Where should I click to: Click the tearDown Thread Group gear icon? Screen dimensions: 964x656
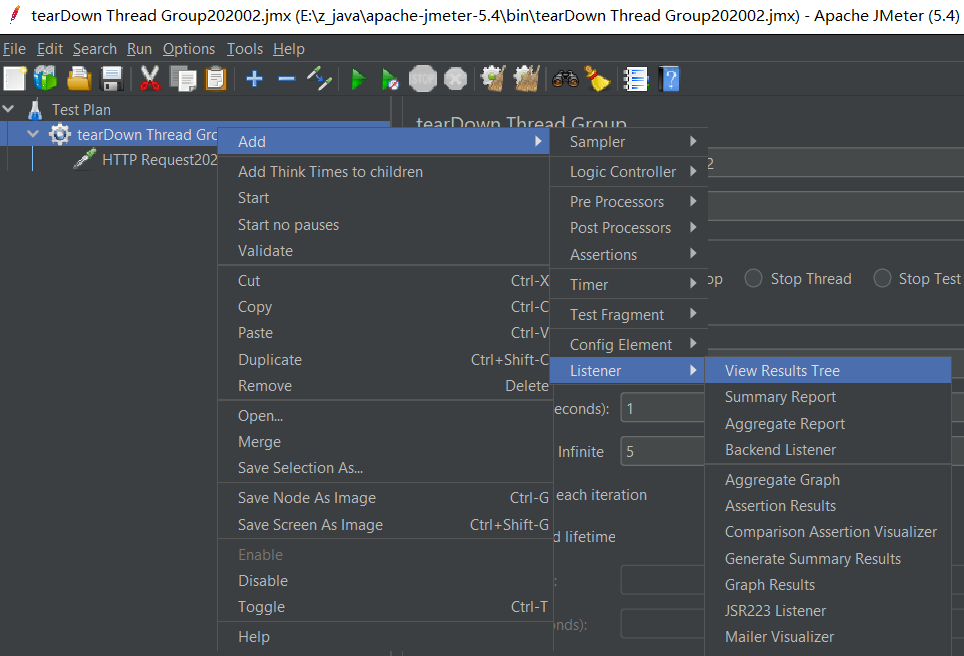click(x=60, y=134)
